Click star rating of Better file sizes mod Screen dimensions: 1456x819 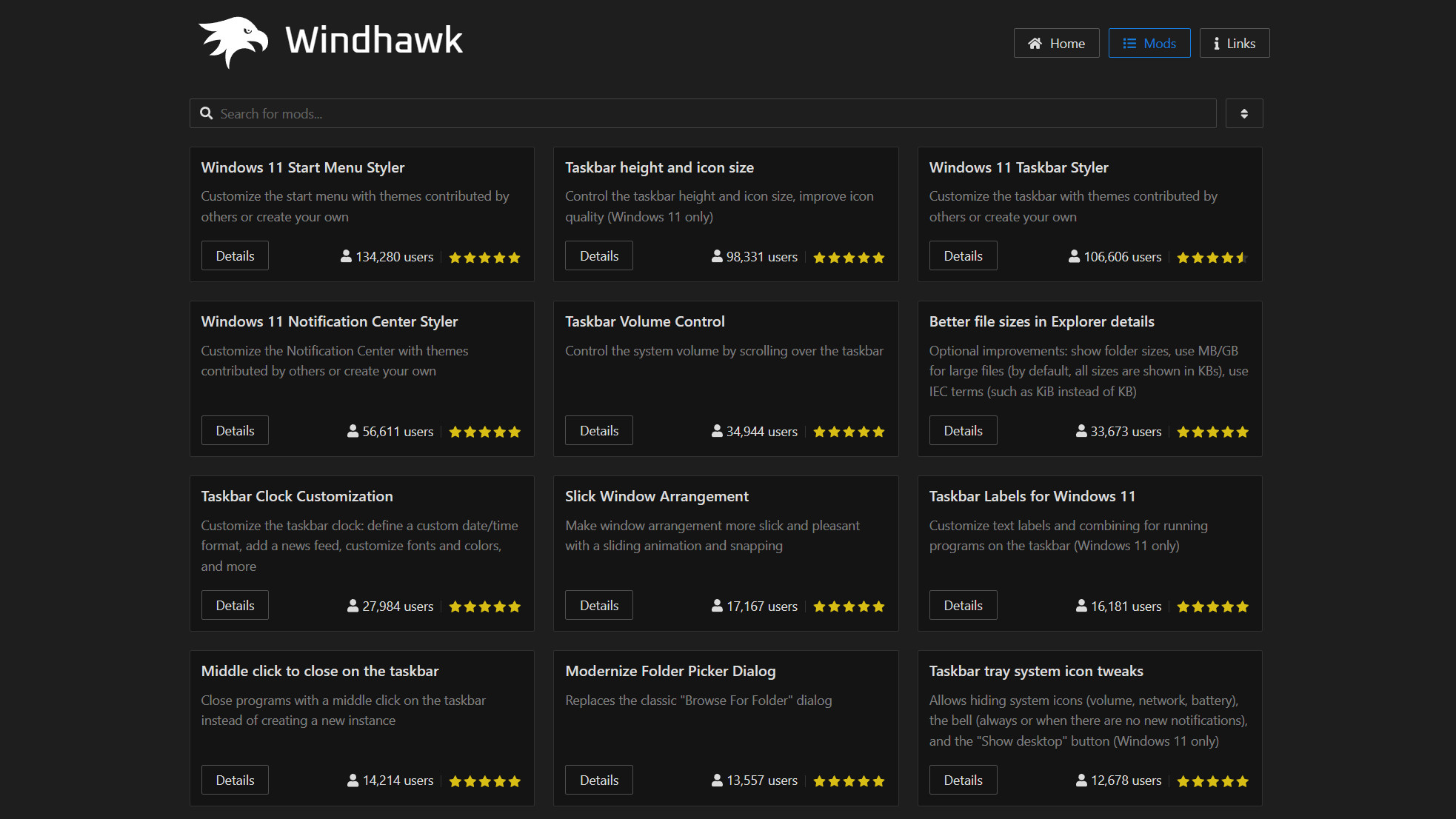pos(1213,432)
